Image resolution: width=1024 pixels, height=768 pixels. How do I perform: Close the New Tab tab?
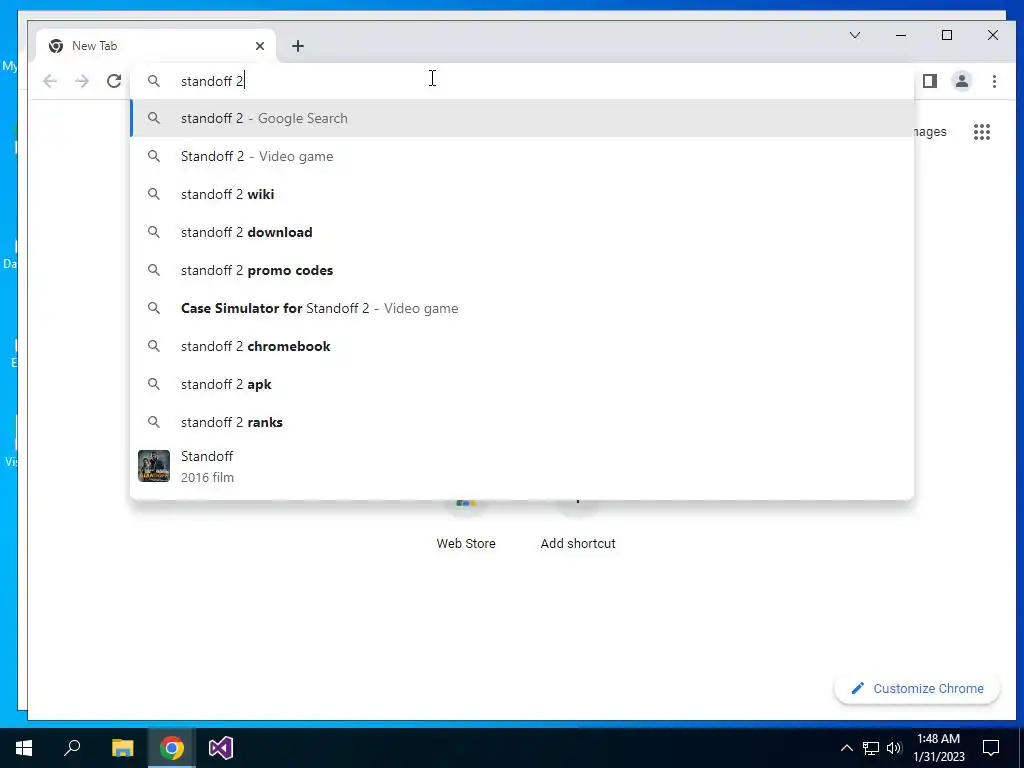(x=260, y=46)
